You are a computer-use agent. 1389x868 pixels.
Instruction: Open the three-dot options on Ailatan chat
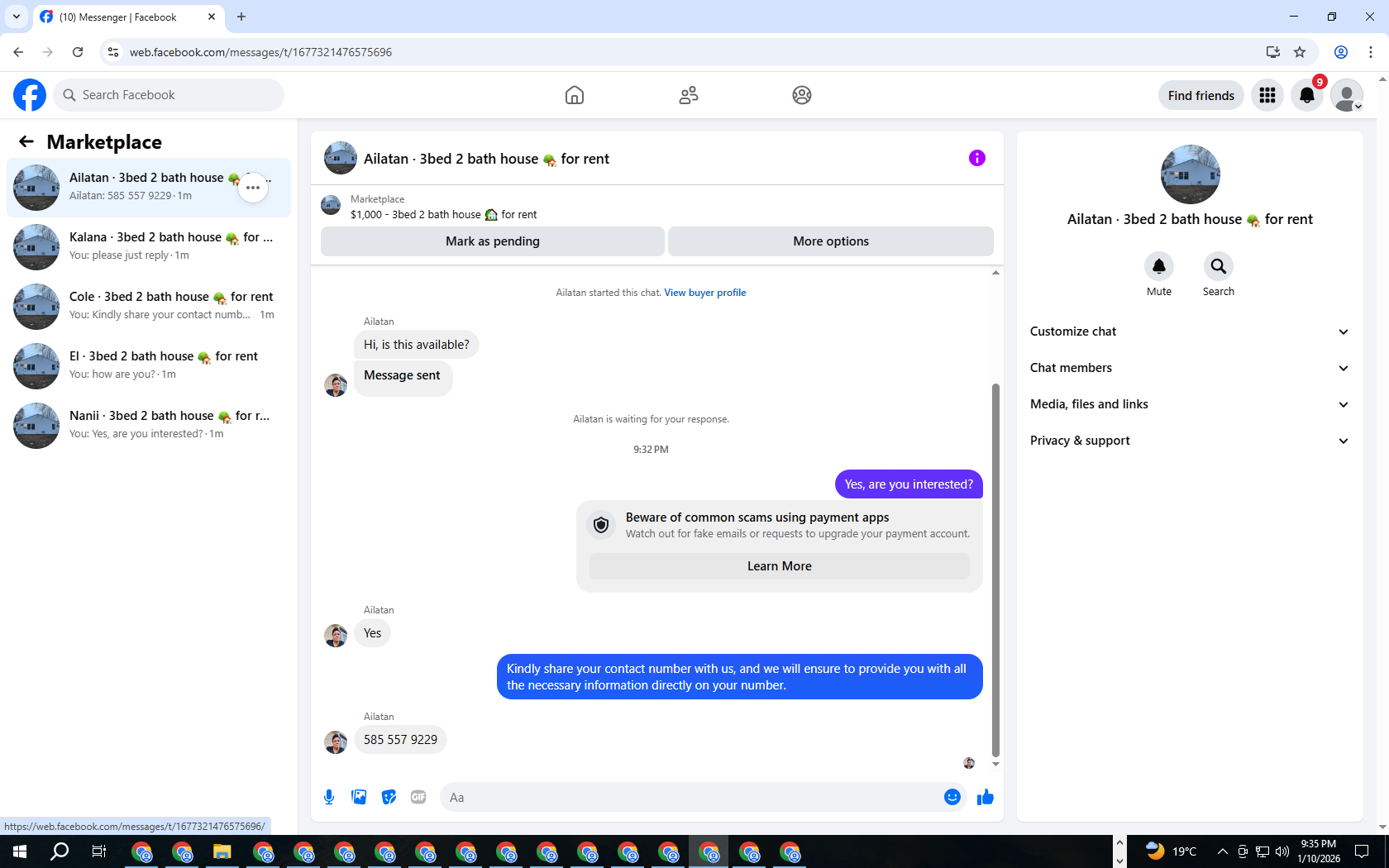pos(253,188)
